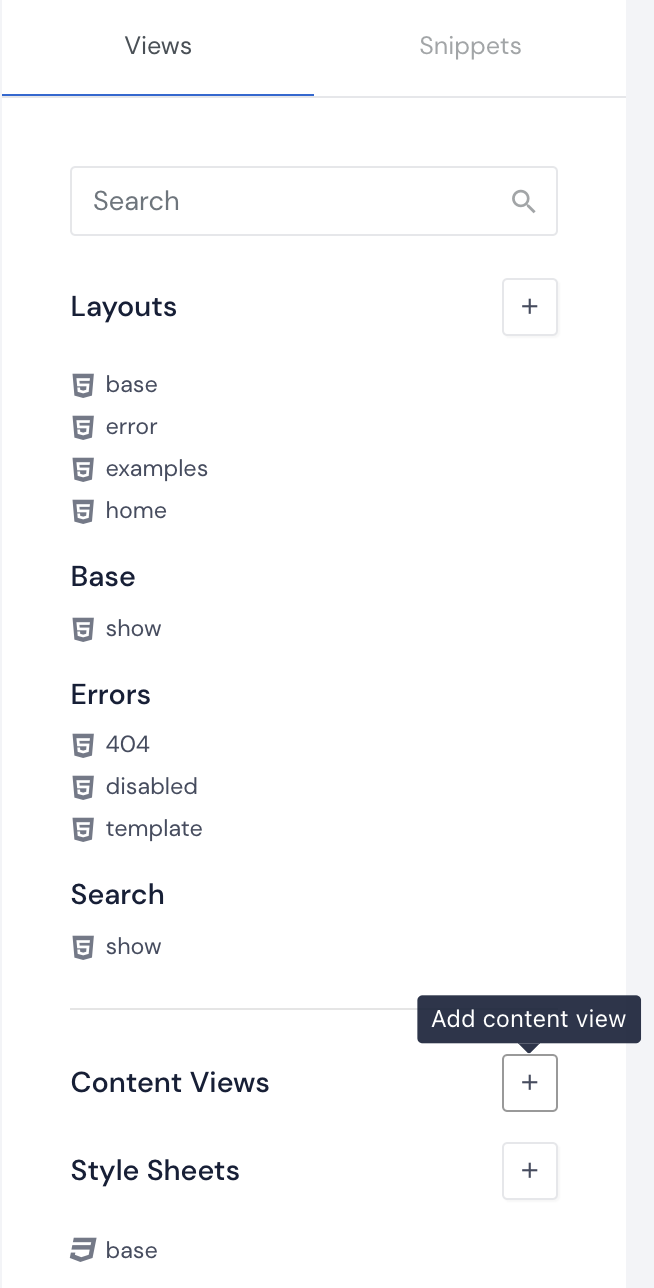
Task: Click HTML5 icon beside error layout
Action: coord(83,427)
